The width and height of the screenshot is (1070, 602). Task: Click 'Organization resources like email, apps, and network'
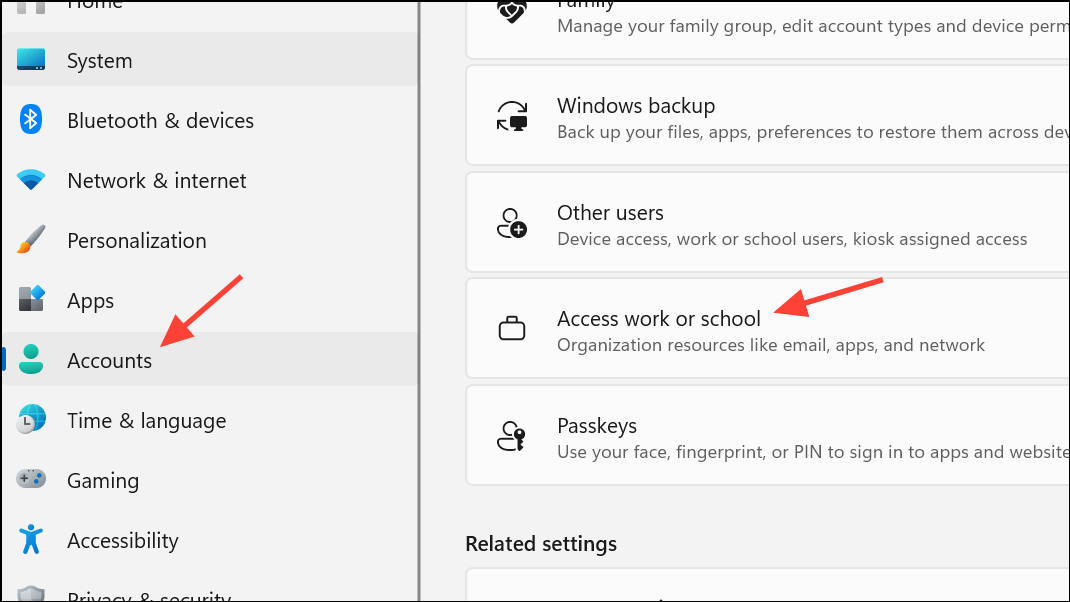tap(770, 345)
